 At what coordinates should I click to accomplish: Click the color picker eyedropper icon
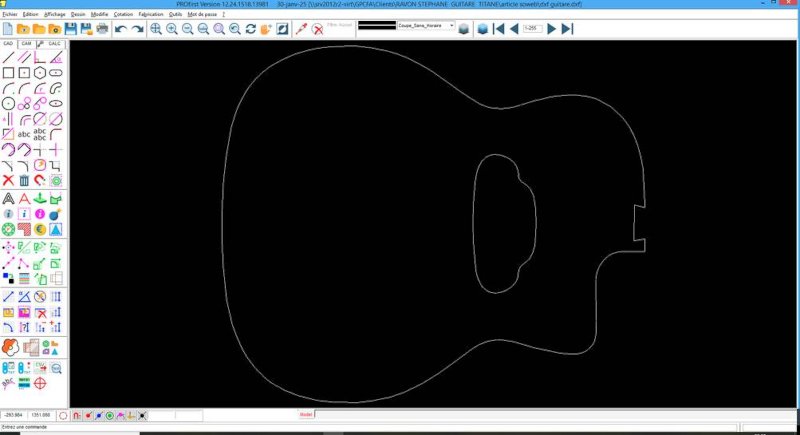tap(302, 29)
